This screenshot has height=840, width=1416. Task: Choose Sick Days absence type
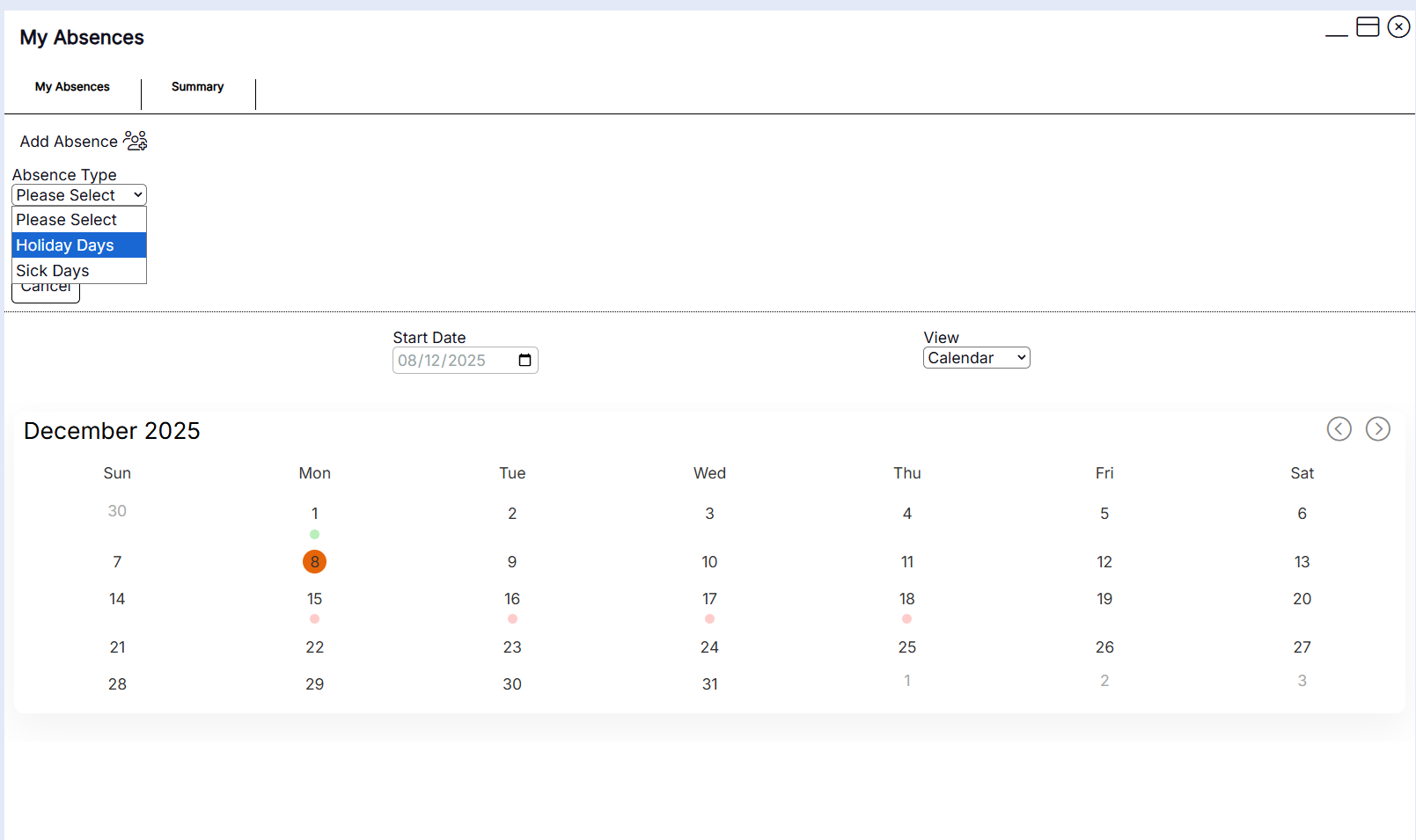pyautogui.click(x=79, y=271)
